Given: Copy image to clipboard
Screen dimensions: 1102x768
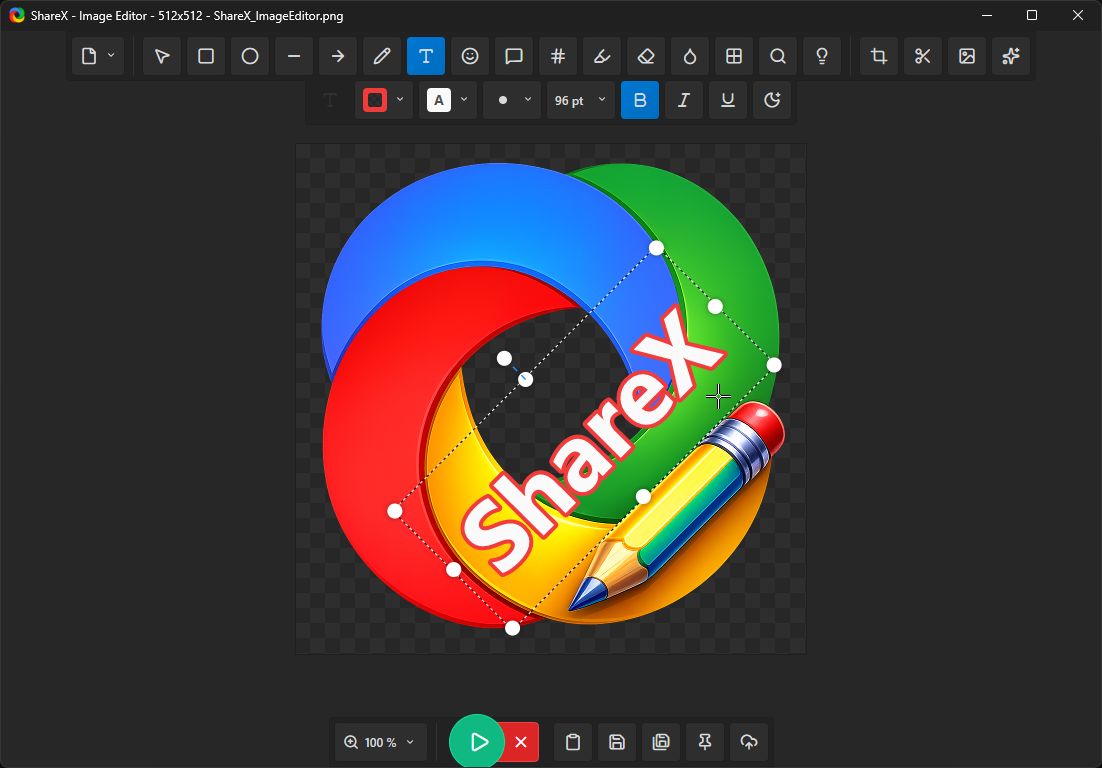Looking at the screenshot, I should [x=573, y=742].
